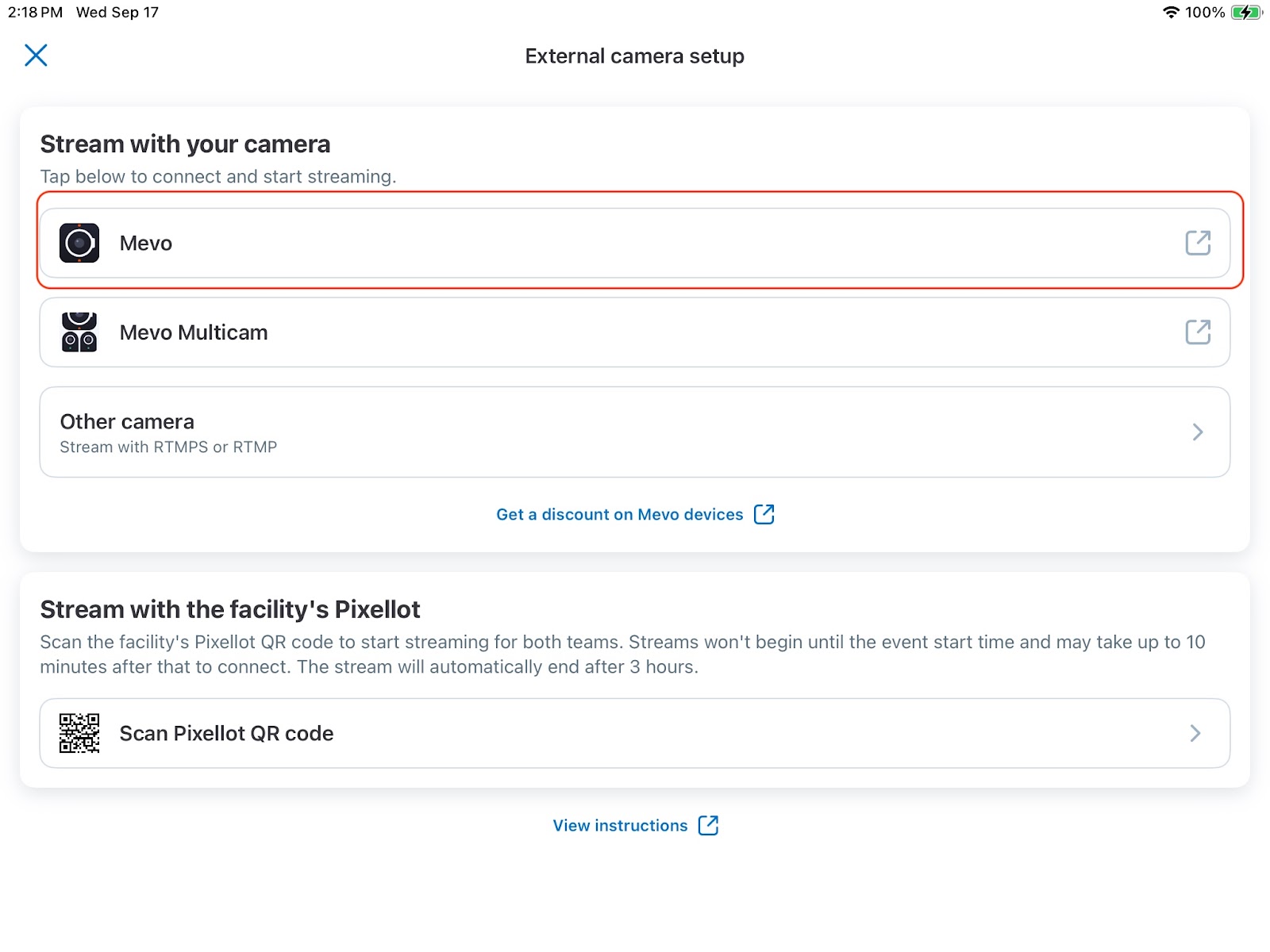Image resolution: width=1270 pixels, height=952 pixels.
Task: Tap the Mevo camera app icon
Action: [x=79, y=243]
